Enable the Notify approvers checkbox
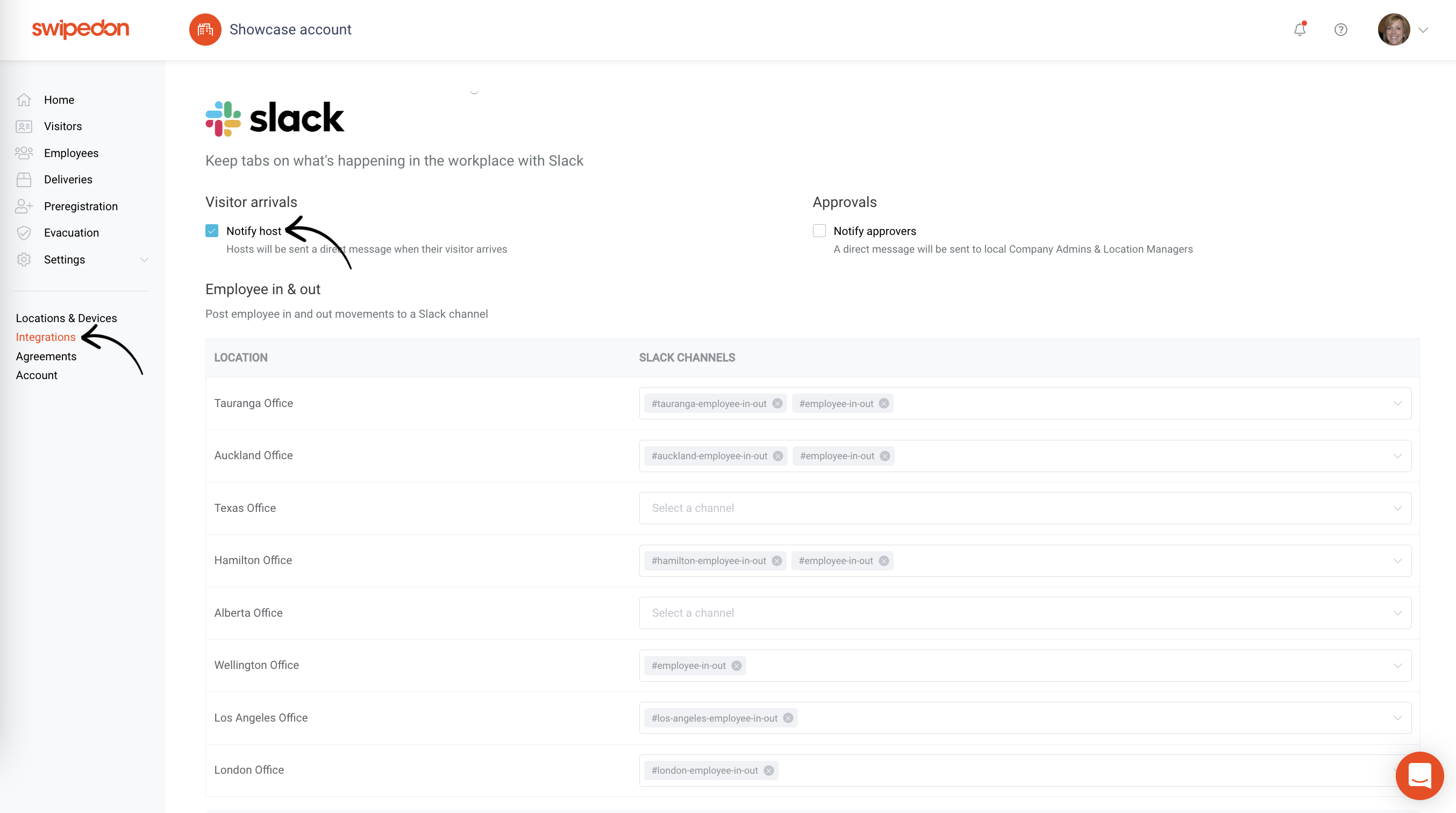Image resolution: width=1456 pixels, height=813 pixels. (x=819, y=231)
